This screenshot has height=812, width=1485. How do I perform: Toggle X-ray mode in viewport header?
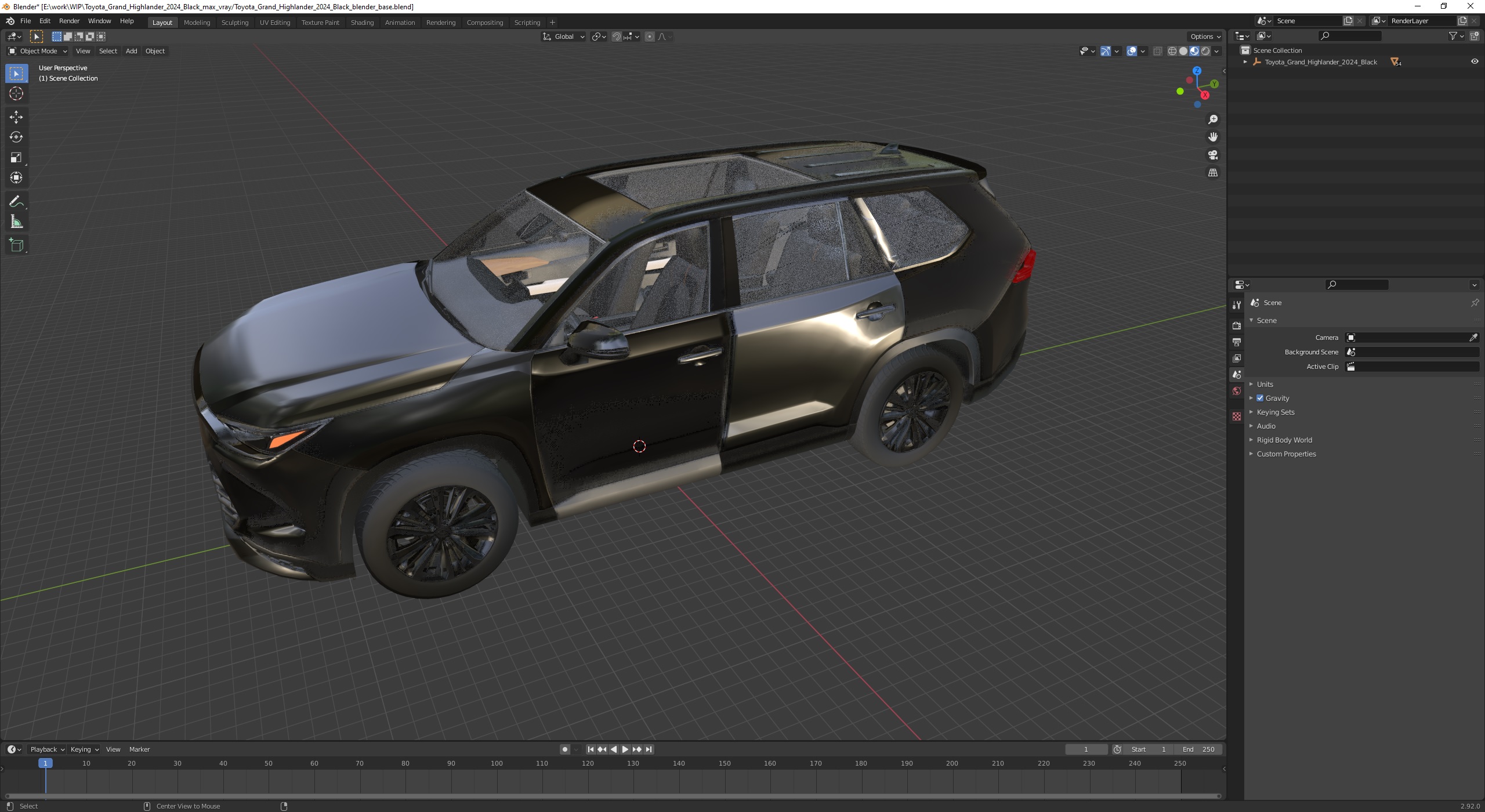(1157, 51)
